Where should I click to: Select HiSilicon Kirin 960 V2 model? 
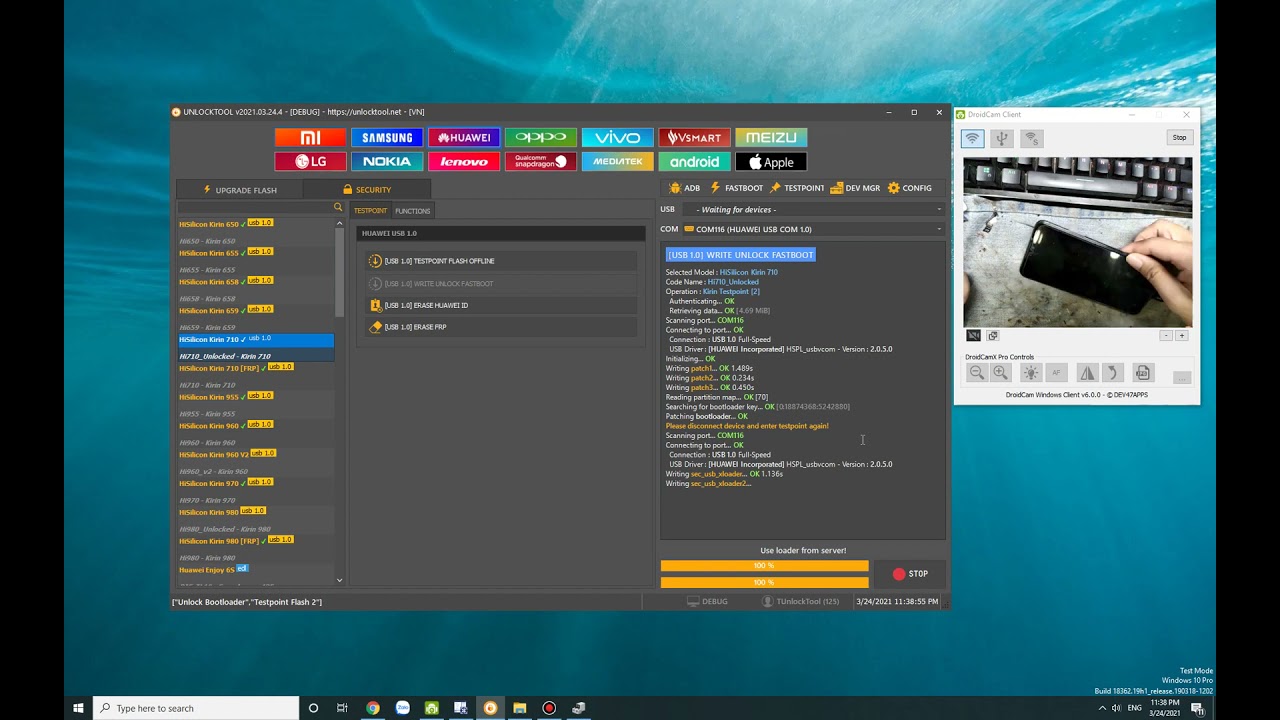pyautogui.click(x=256, y=454)
